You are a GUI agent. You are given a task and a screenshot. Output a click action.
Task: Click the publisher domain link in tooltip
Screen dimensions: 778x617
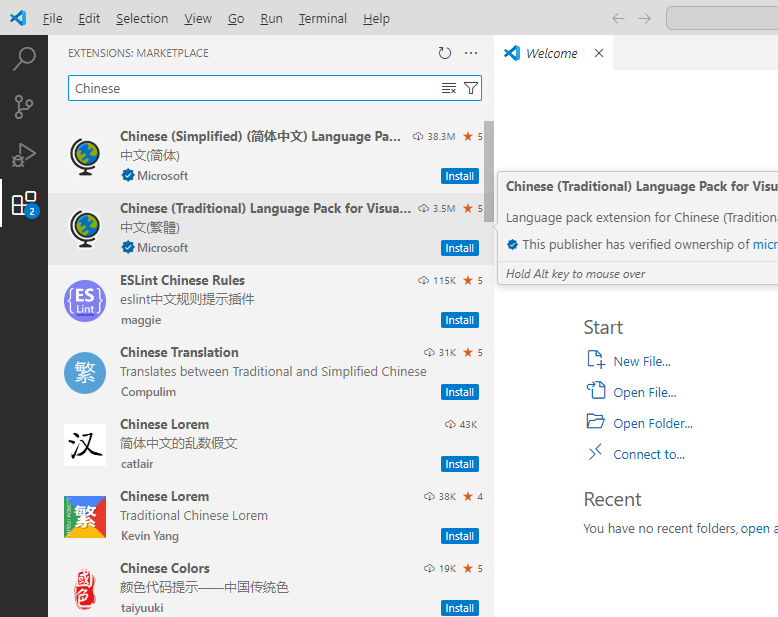click(765, 245)
